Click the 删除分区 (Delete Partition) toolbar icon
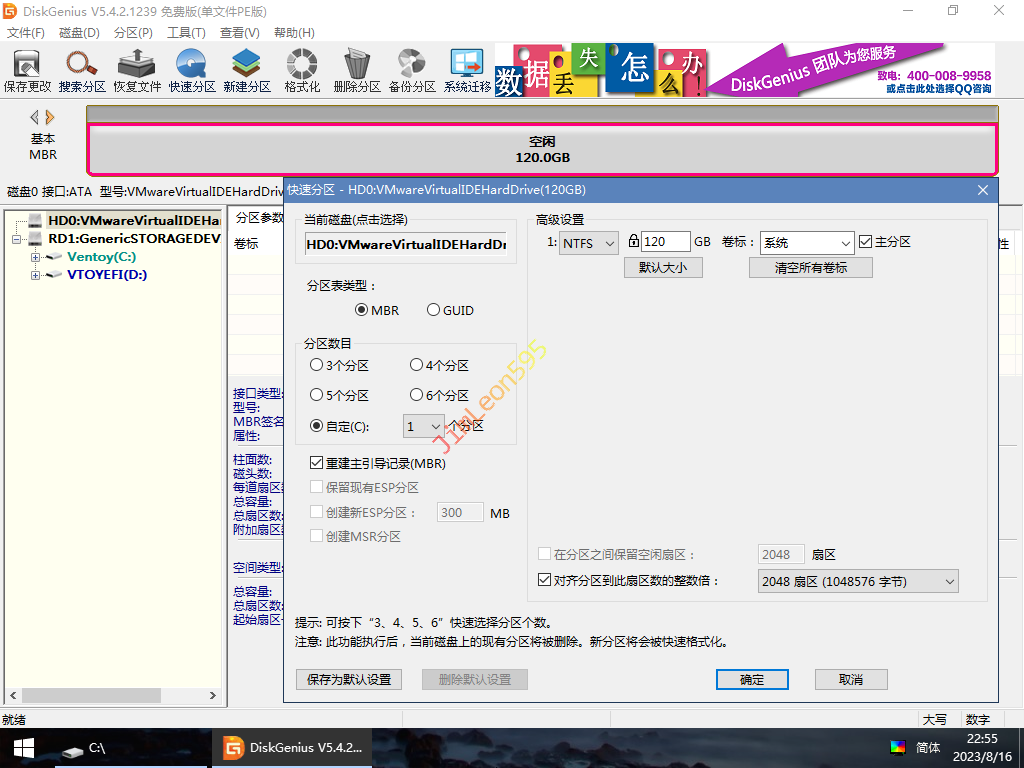 (357, 71)
